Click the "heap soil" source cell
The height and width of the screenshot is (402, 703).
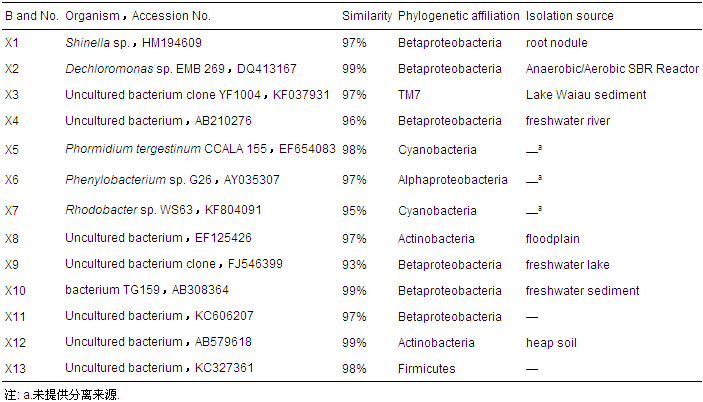click(552, 343)
